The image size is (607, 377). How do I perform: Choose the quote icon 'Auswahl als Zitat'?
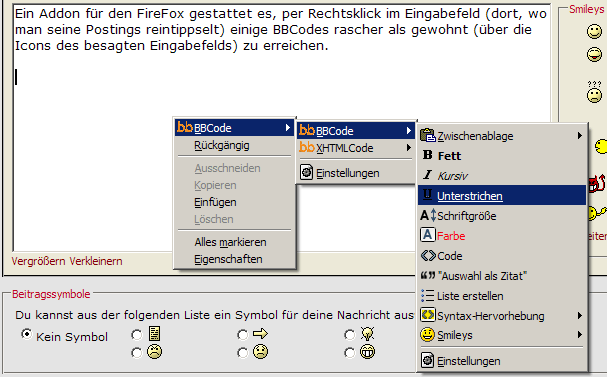click(x=428, y=276)
